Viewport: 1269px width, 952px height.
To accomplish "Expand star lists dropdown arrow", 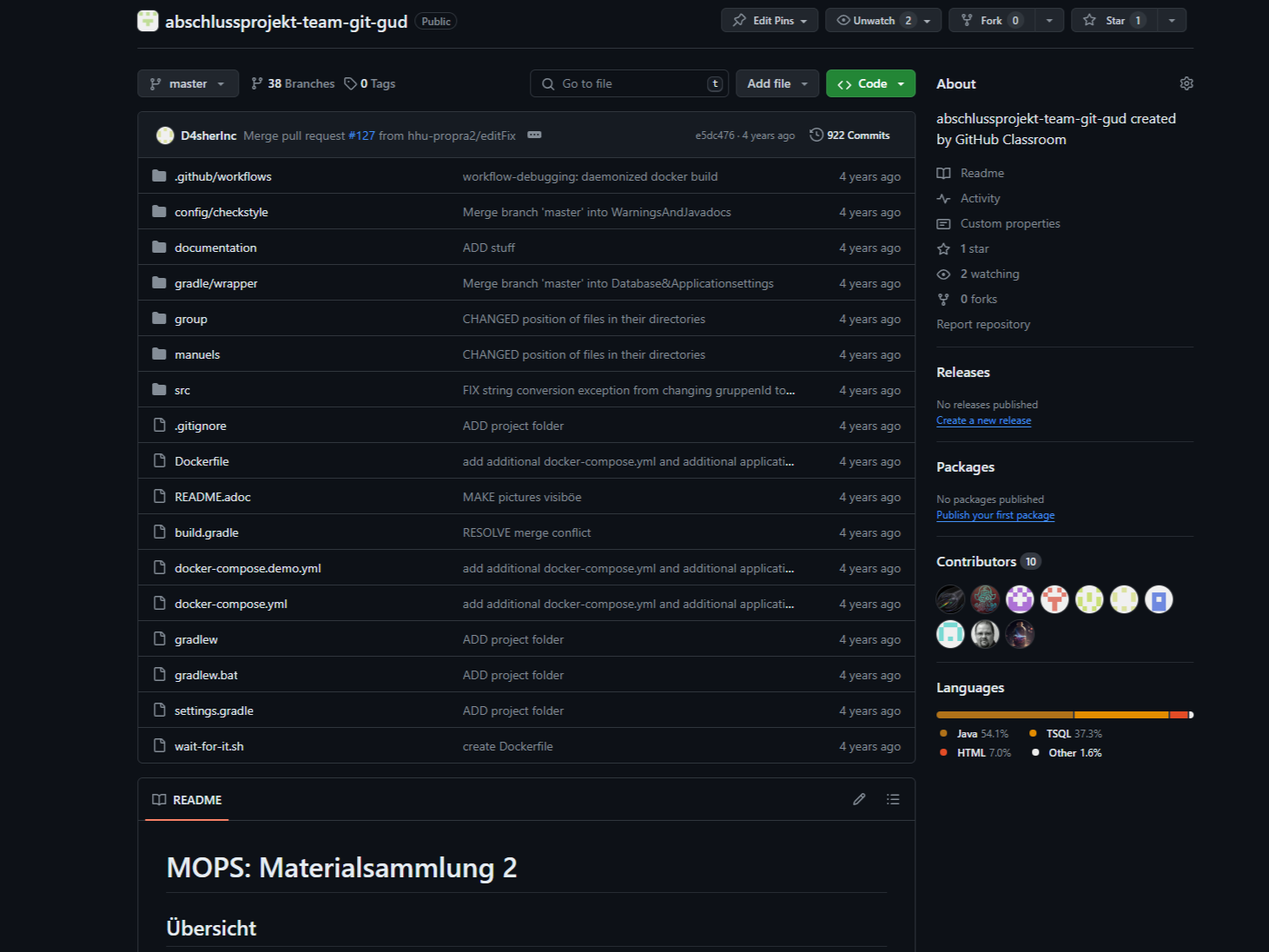I will tap(1172, 20).
